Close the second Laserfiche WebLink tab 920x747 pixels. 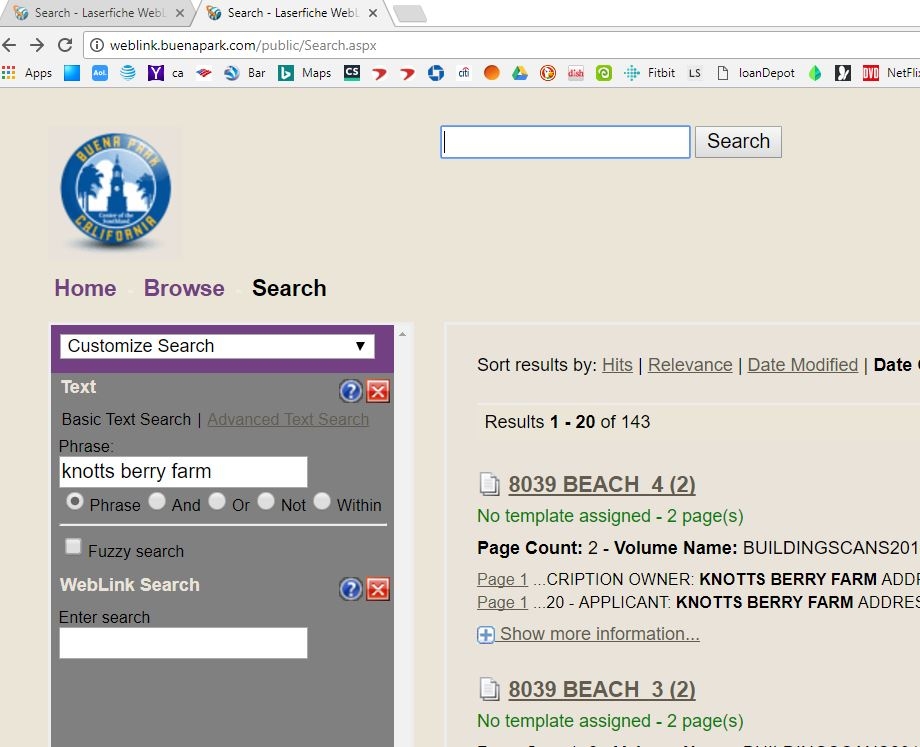point(373,13)
